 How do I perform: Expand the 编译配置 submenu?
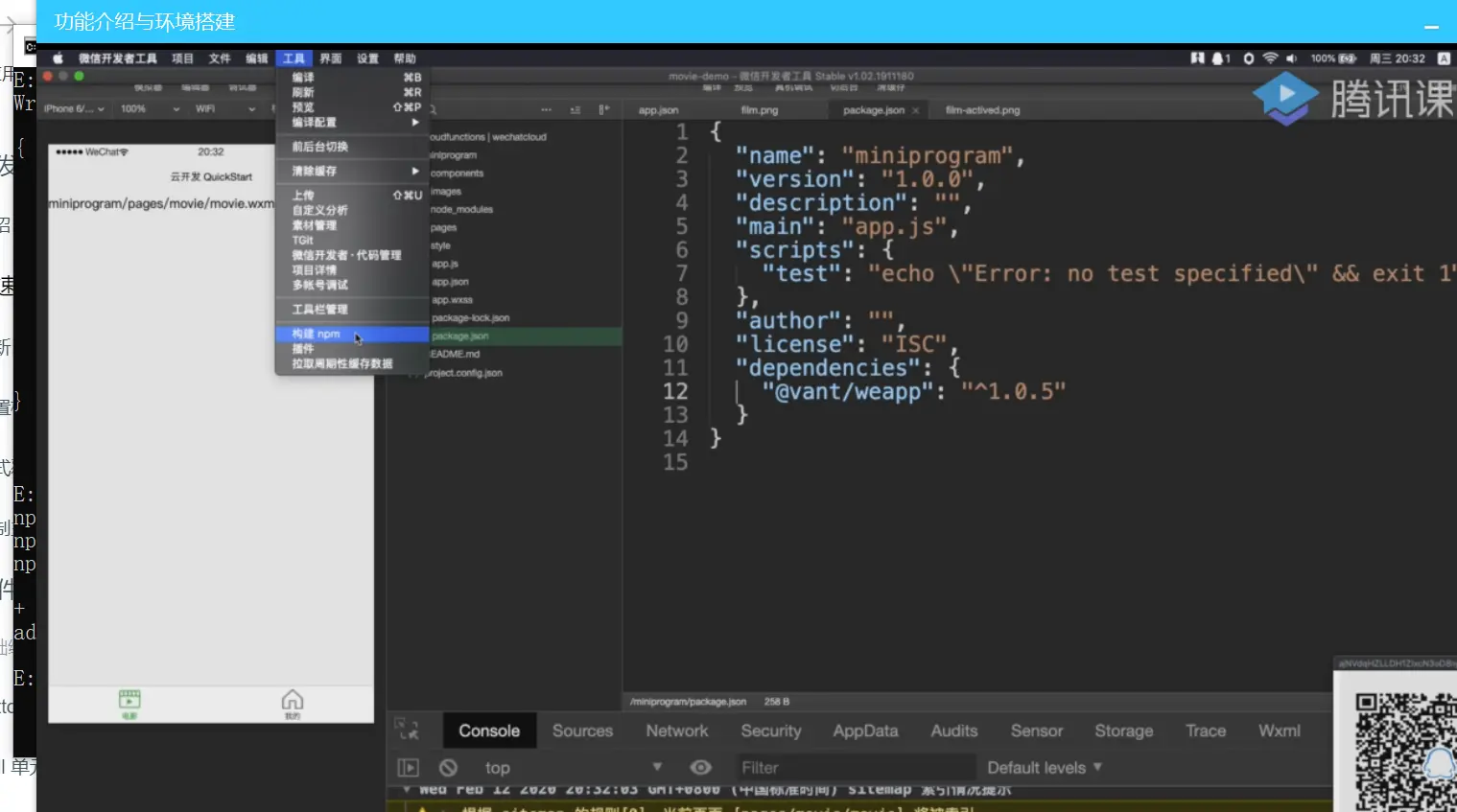(x=352, y=123)
